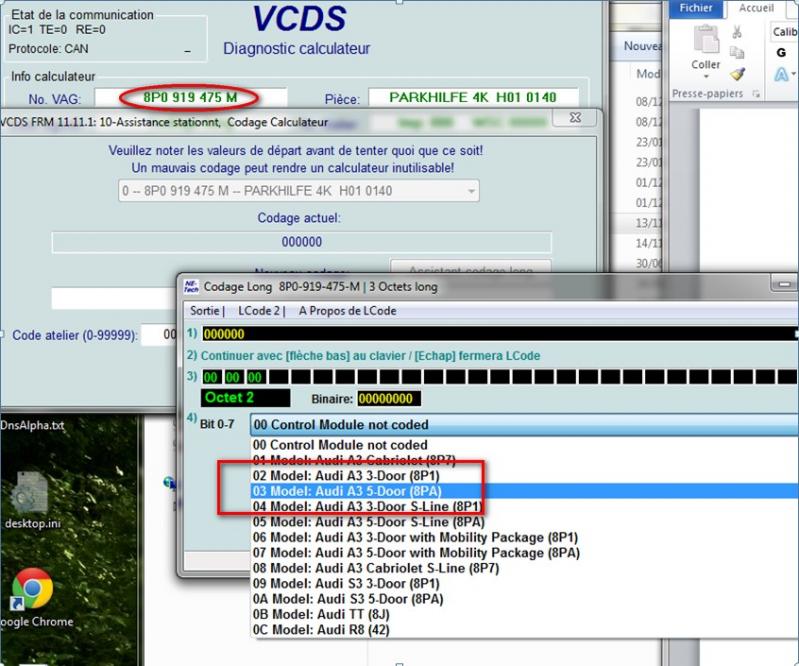
Task: Click the No. VAG part number field
Action: pos(191,97)
